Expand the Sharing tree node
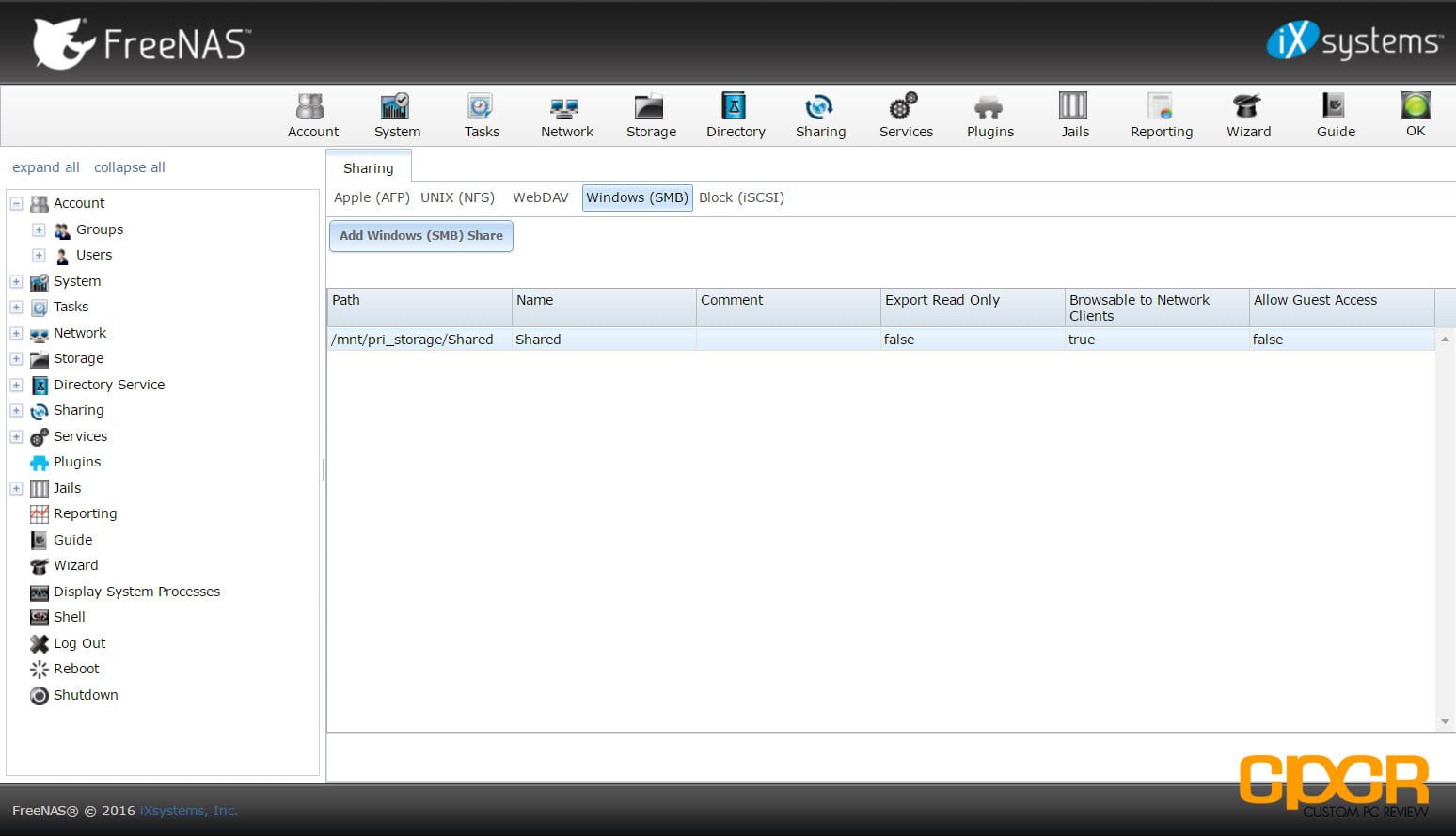The image size is (1456, 837). 16,411
